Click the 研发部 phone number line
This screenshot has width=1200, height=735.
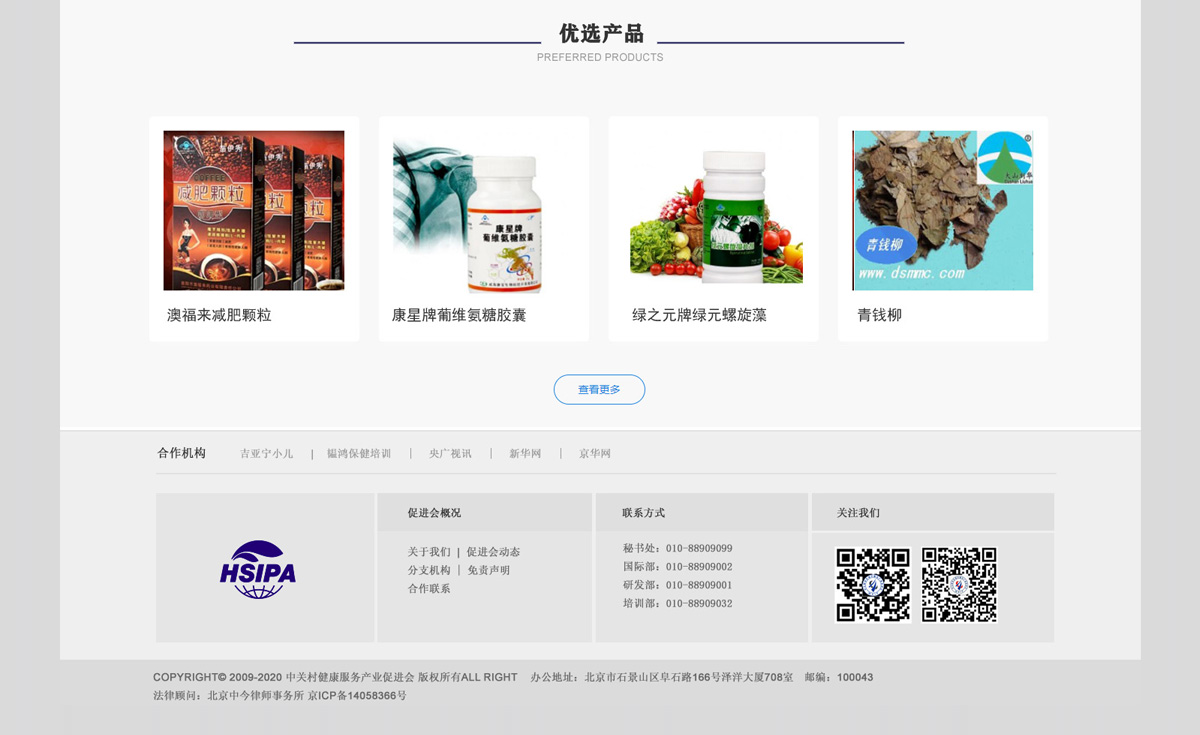point(678,585)
